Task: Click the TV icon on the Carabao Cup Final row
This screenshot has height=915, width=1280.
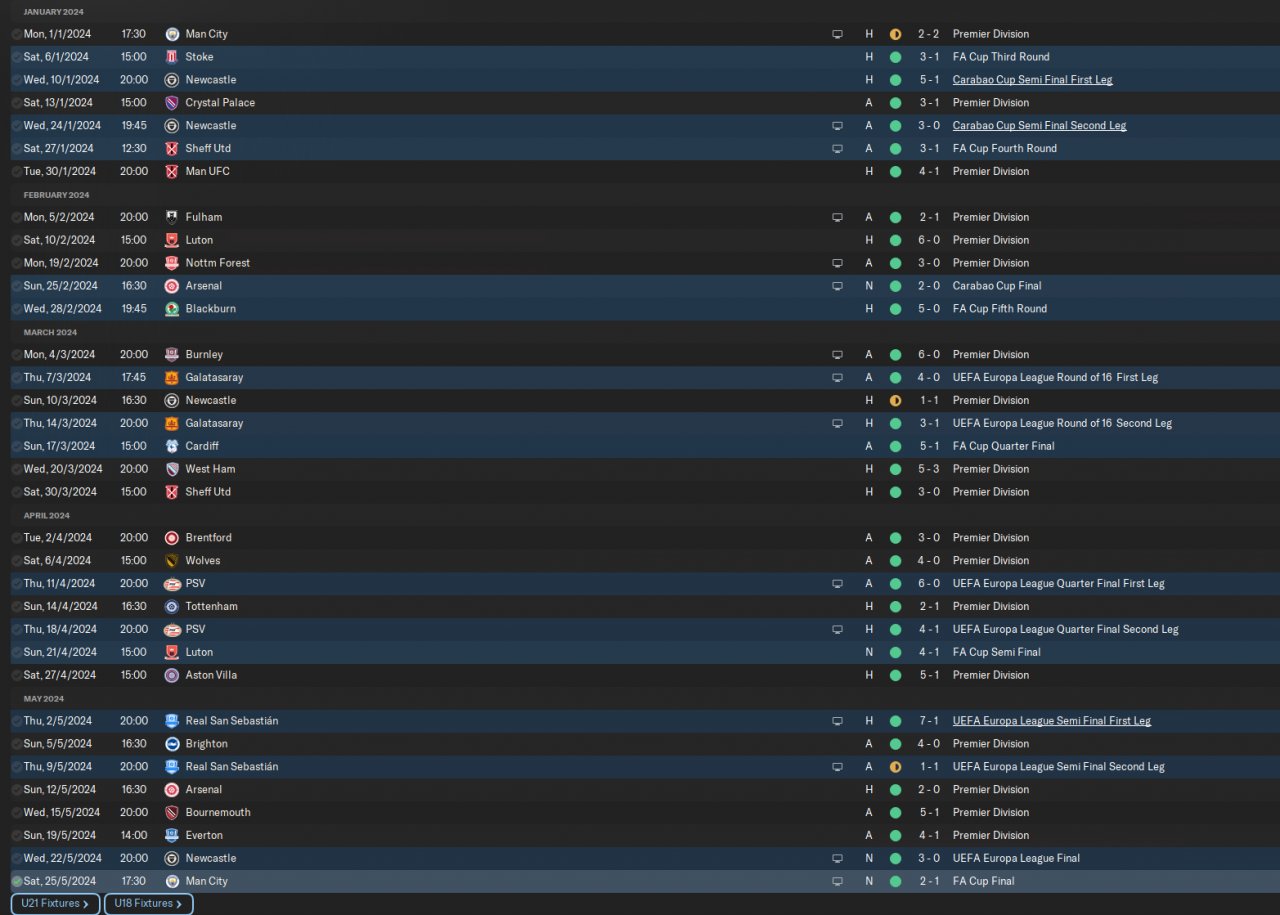Action: click(x=837, y=286)
